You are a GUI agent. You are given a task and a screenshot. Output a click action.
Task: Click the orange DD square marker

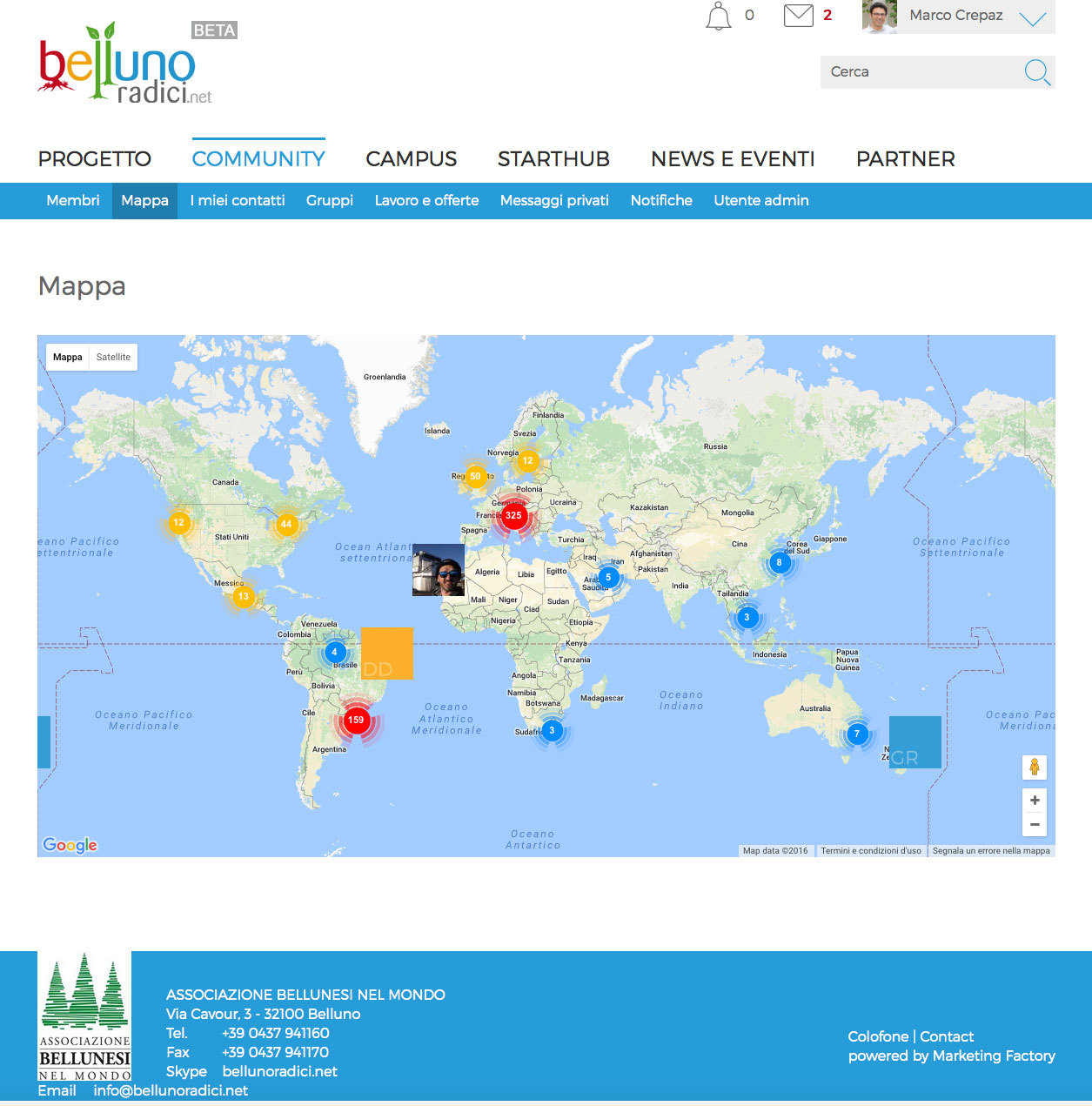[387, 654]
